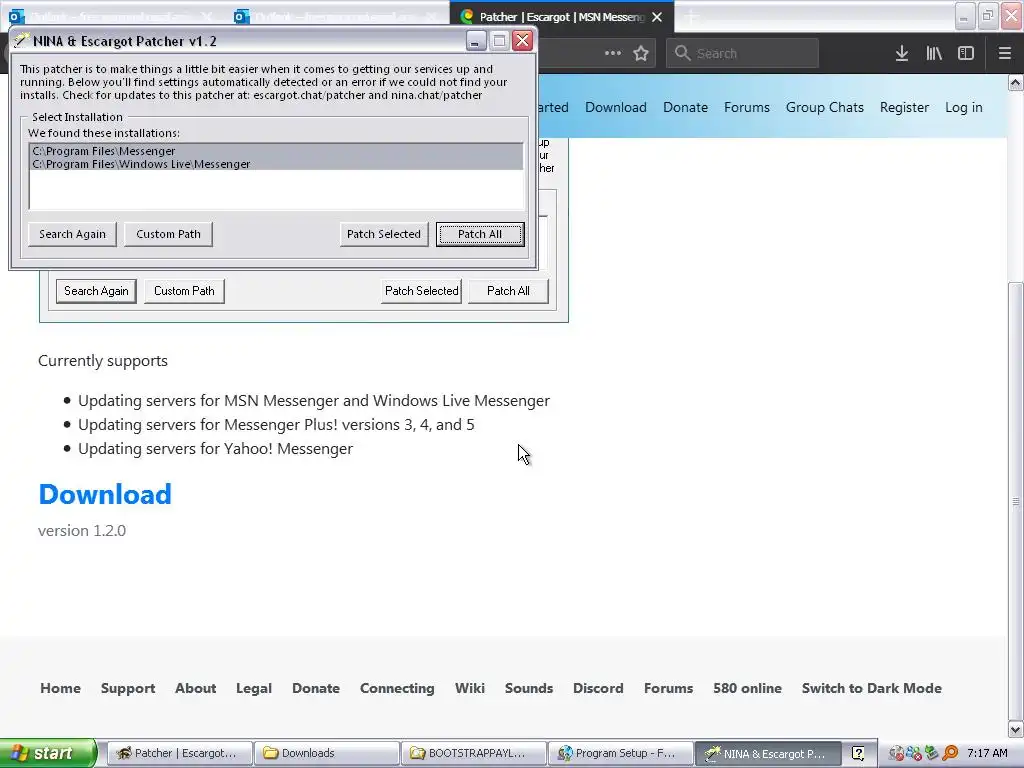This screenshot has height=768, width=1024.
Task: Click 580 online in the footer
Action: [747, 688]
